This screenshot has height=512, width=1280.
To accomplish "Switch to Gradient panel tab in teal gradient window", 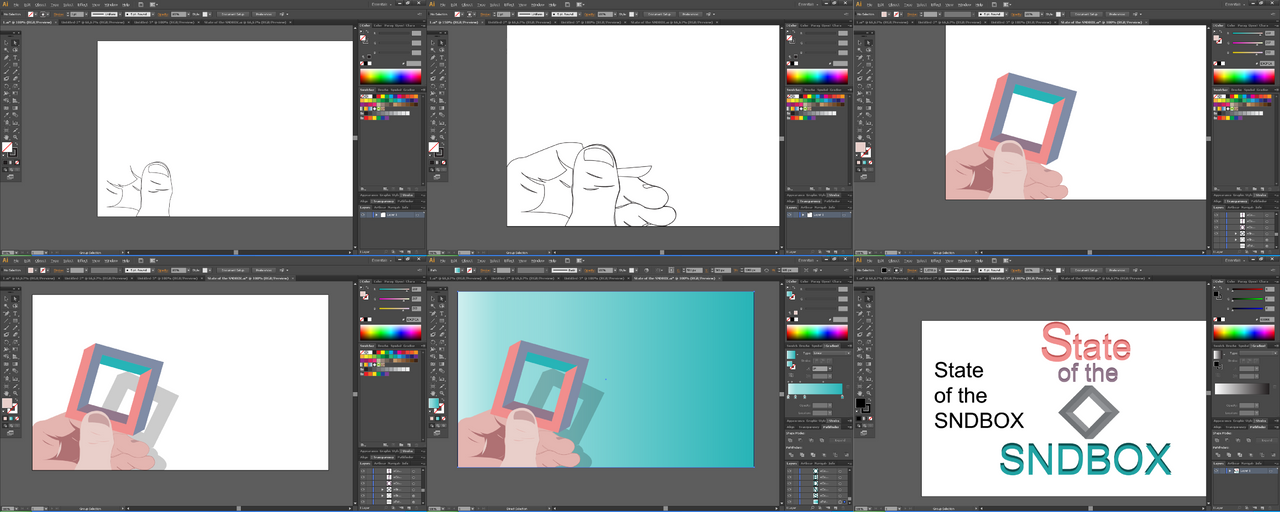I will tap(832, 345).
